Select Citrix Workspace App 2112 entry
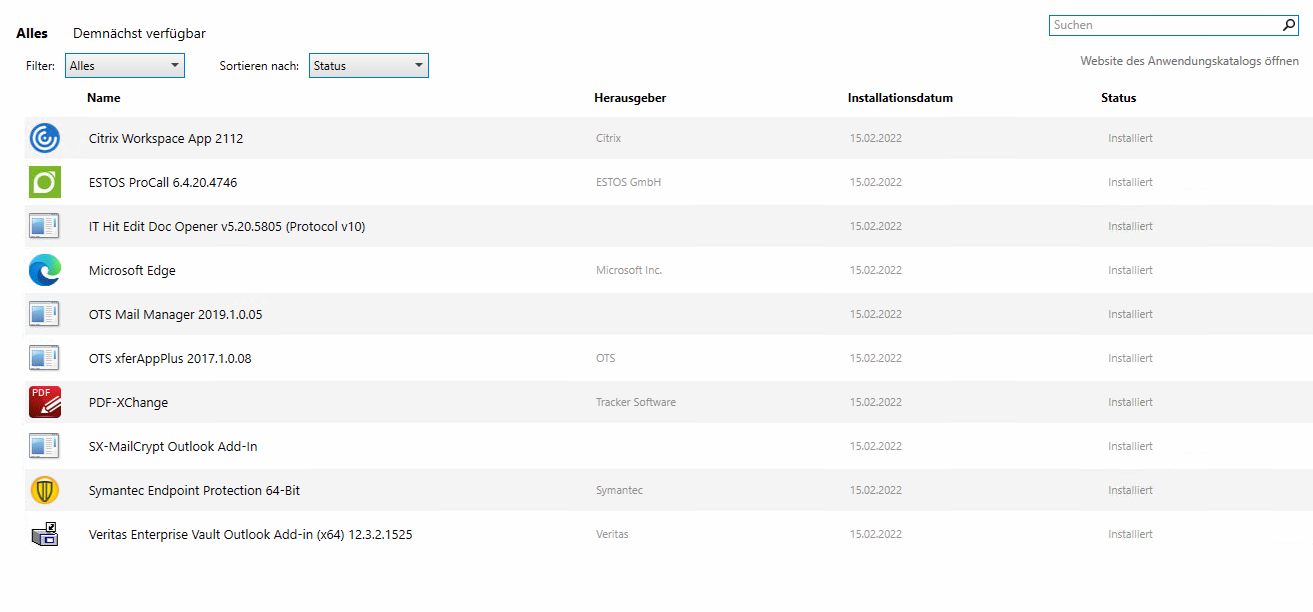 [166, 138]
